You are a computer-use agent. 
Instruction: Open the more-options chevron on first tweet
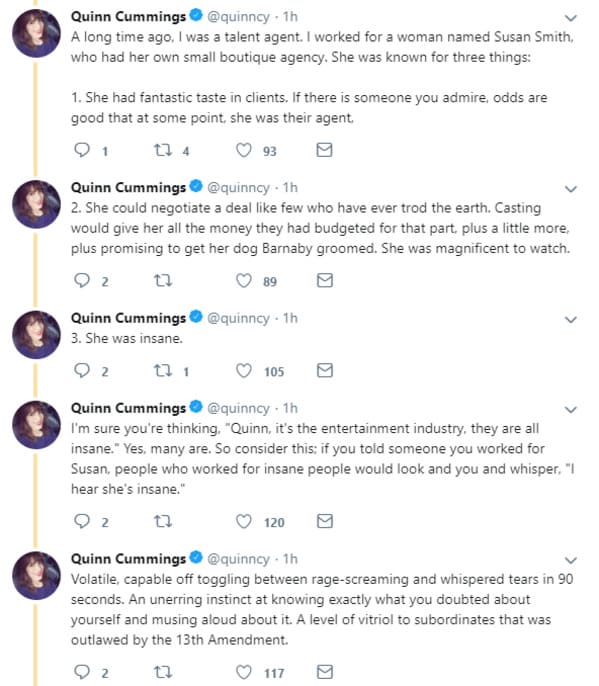[x=571, y=18]
